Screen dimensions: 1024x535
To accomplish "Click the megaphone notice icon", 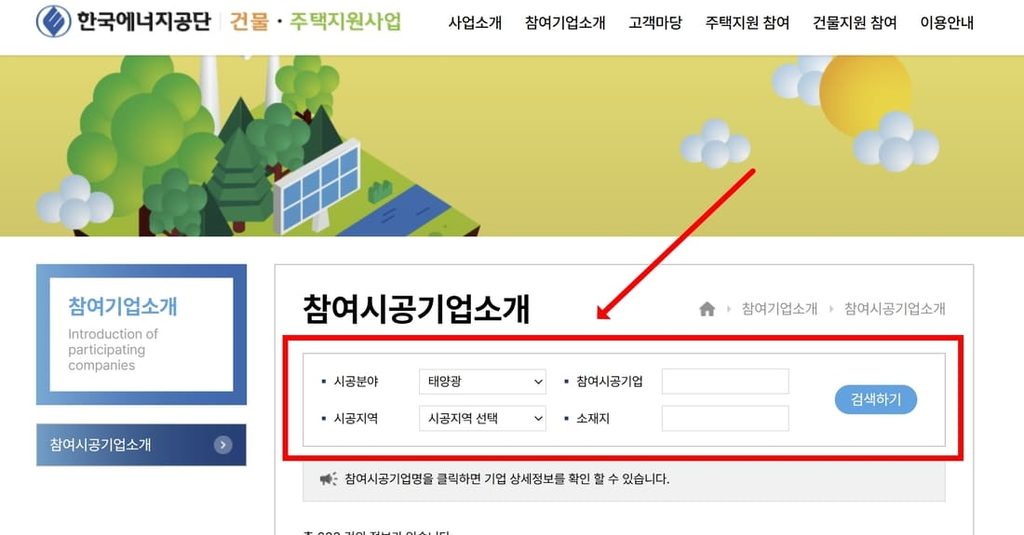I will pyautogui.click(x=328, y=479).
